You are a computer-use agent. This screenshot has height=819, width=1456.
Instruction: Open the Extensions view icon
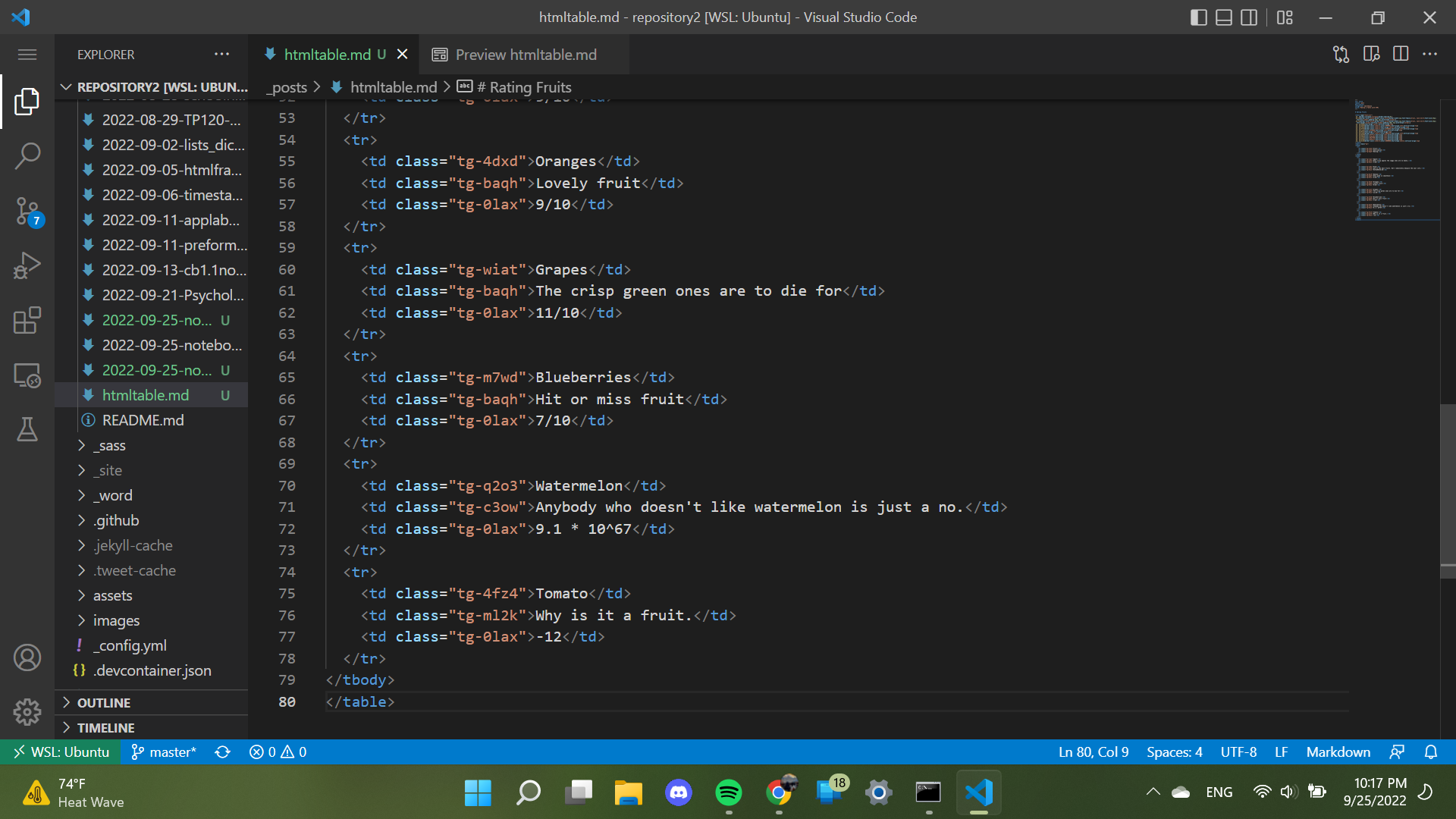click(x=27, y=321)
